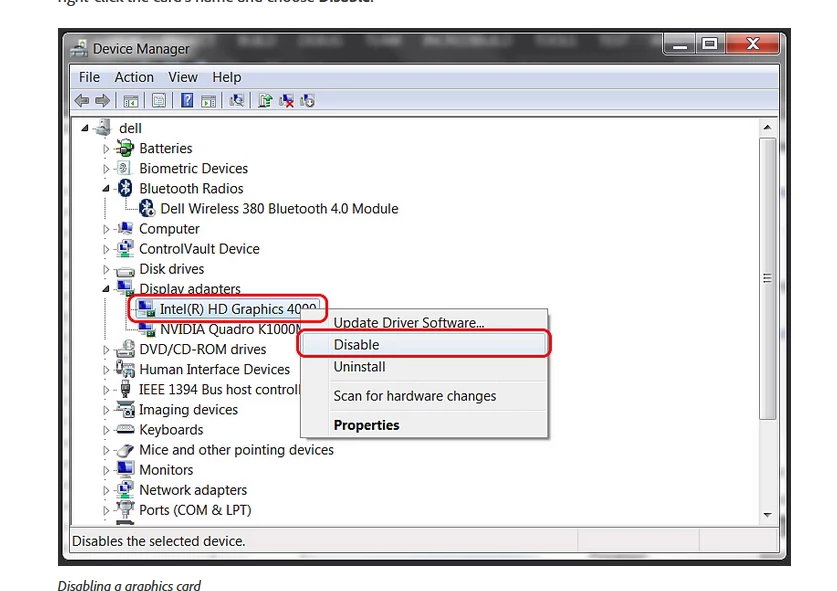Close the Device Manager window
This screenshot has height=591, width=837.
pyautogui.click(x=752, y=44)
